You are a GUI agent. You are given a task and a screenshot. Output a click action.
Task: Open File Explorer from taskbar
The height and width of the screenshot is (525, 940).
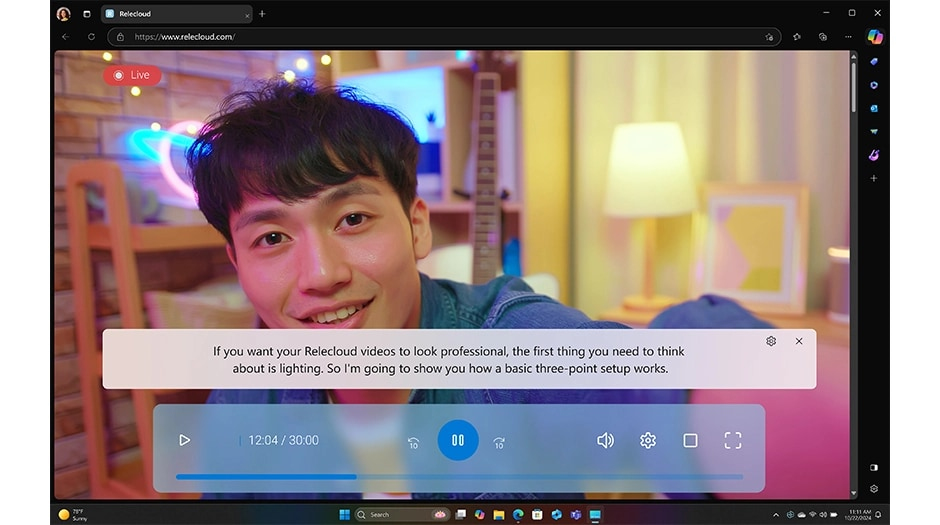(499, 515)
